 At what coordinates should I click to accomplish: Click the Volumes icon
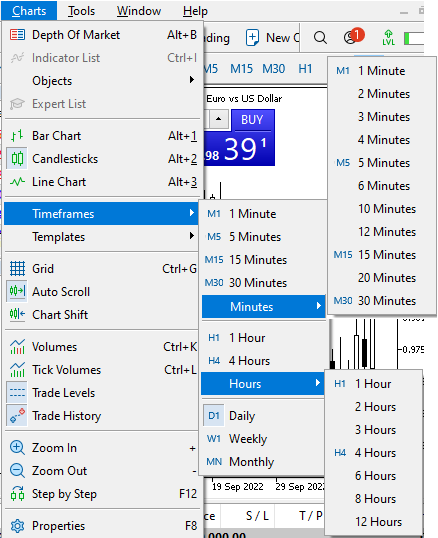tap(17, 347)
